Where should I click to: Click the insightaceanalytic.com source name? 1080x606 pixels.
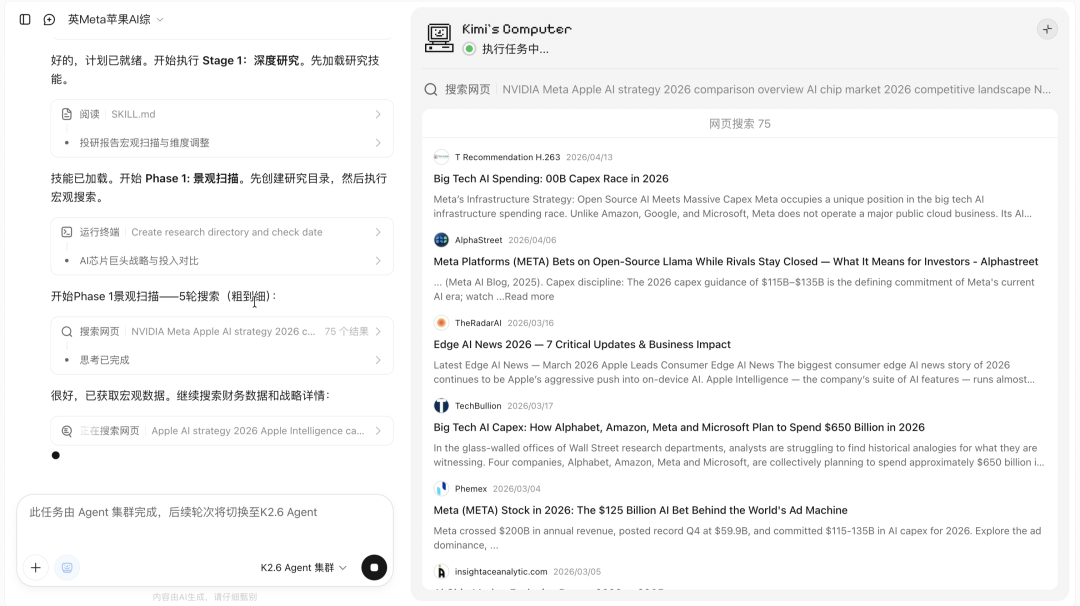501,572
